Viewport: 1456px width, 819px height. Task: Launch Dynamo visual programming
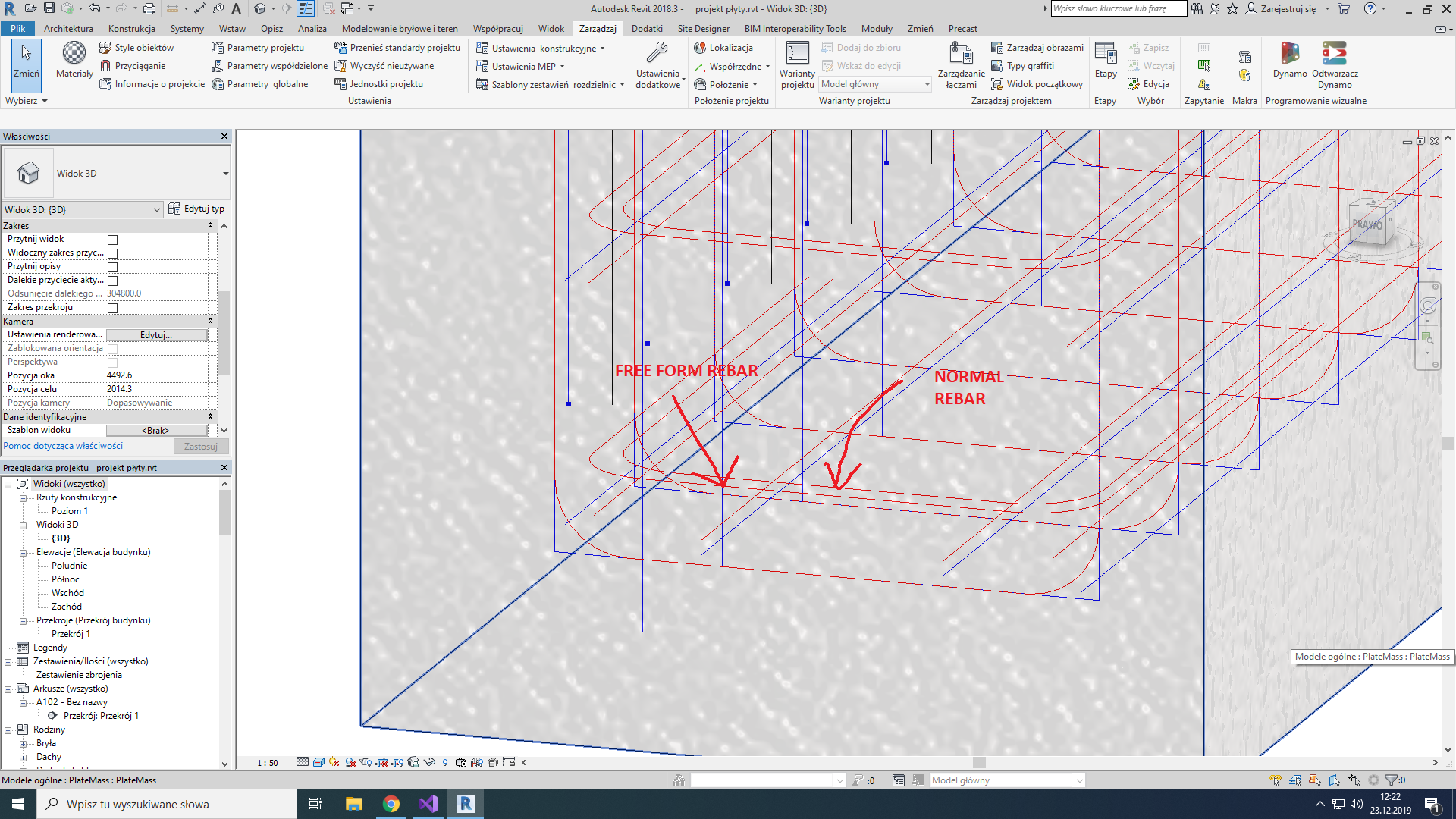pos(1289,60)
